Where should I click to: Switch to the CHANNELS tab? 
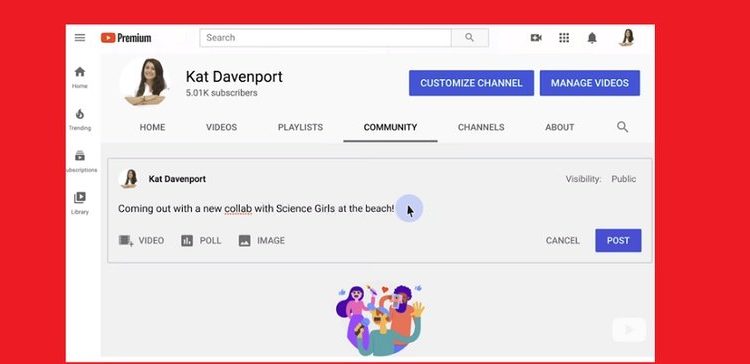click(481, 127)
